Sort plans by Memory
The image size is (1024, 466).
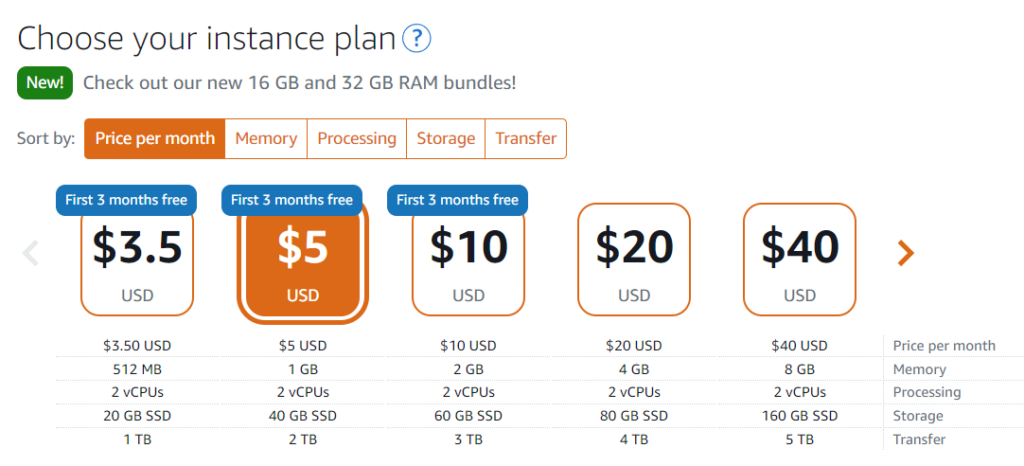click(266, 138)
